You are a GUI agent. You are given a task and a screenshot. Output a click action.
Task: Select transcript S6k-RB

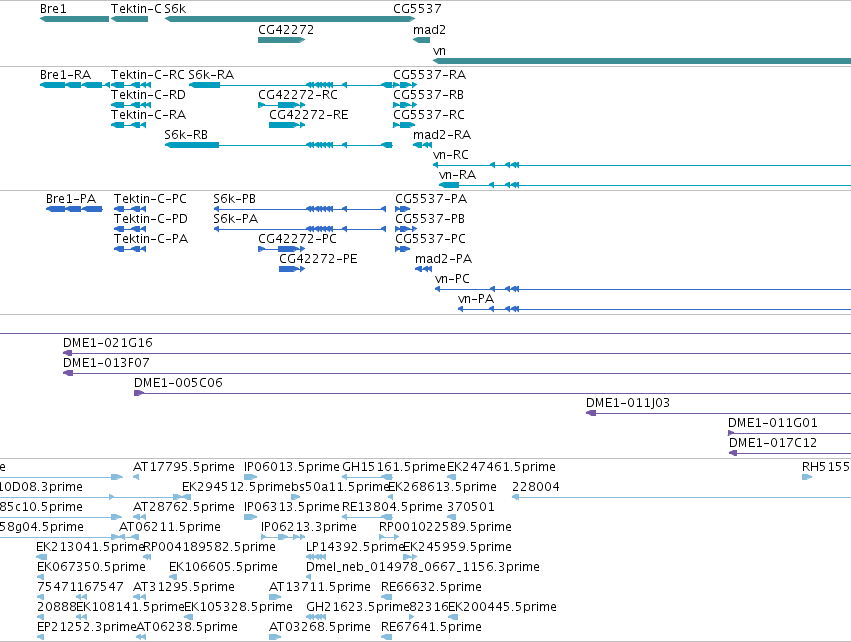click(278, 145)
